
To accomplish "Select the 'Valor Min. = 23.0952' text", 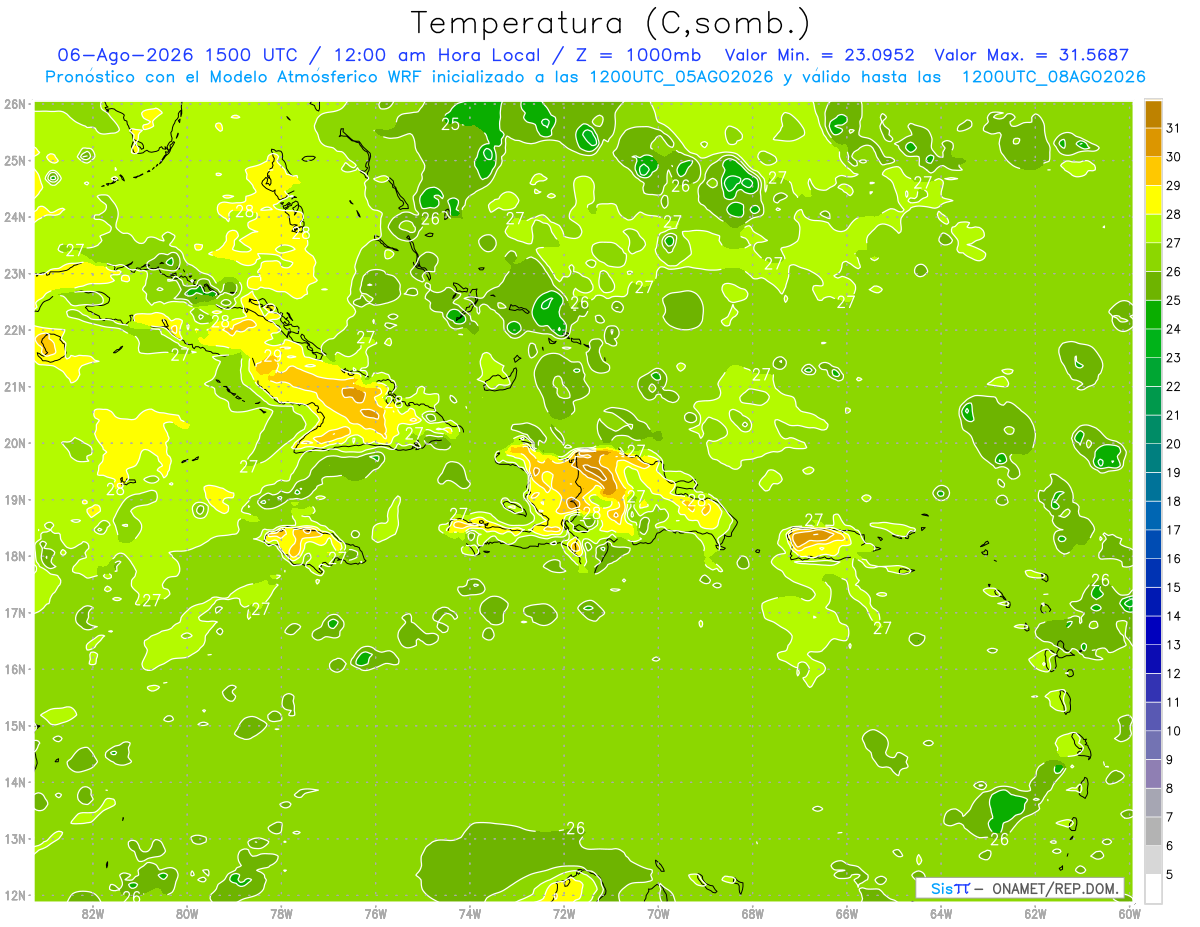I will [x=818, y=55].
